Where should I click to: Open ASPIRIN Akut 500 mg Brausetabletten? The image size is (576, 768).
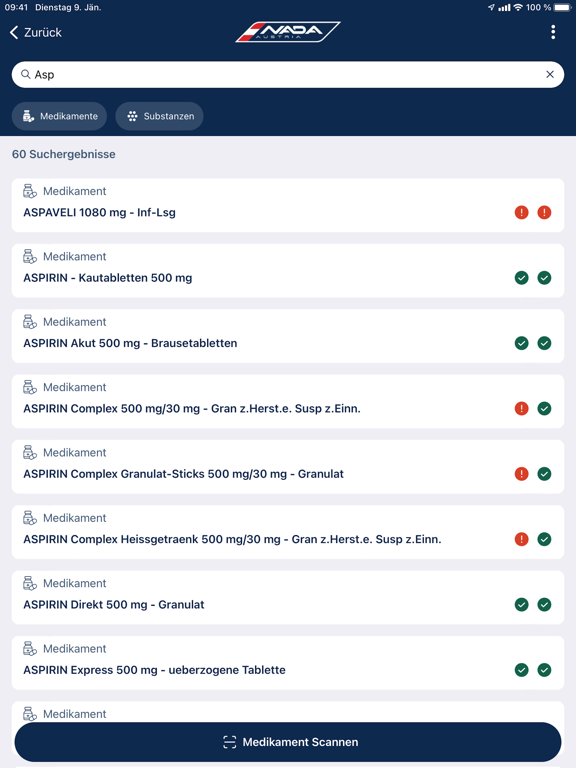click(x=288, y=336)
